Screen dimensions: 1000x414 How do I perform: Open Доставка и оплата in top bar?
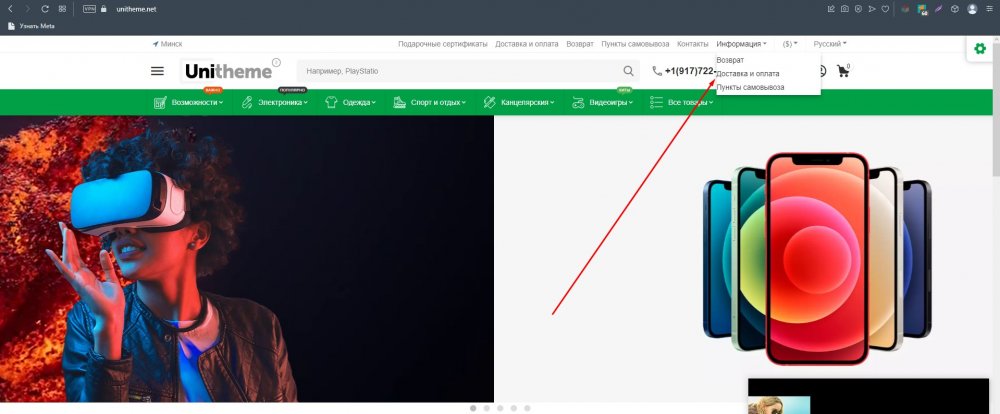click(527, 44)
